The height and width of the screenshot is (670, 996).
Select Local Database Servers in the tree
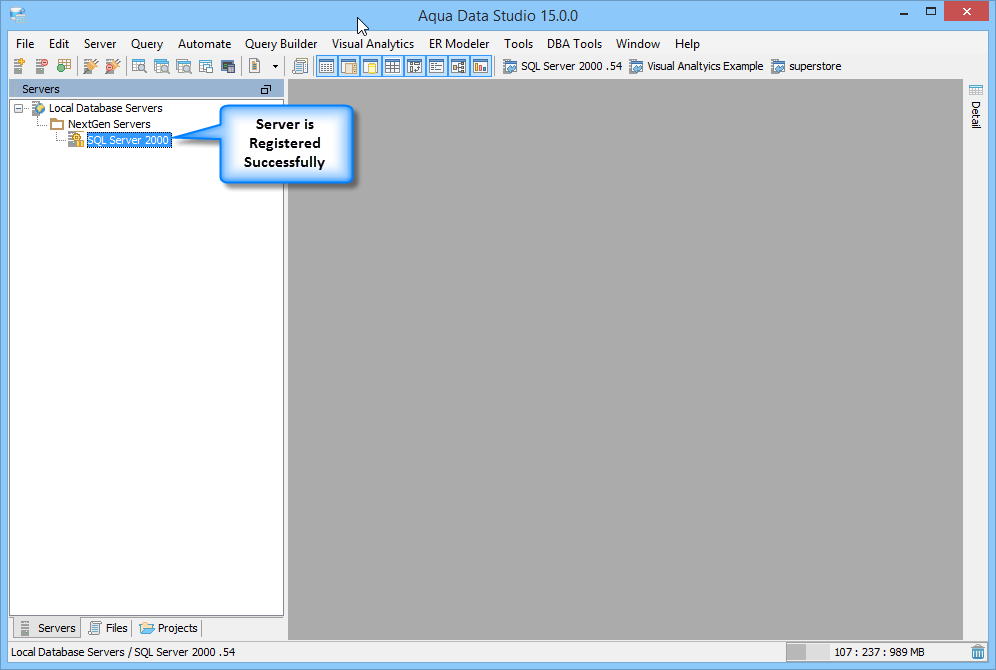coord(105,109)
